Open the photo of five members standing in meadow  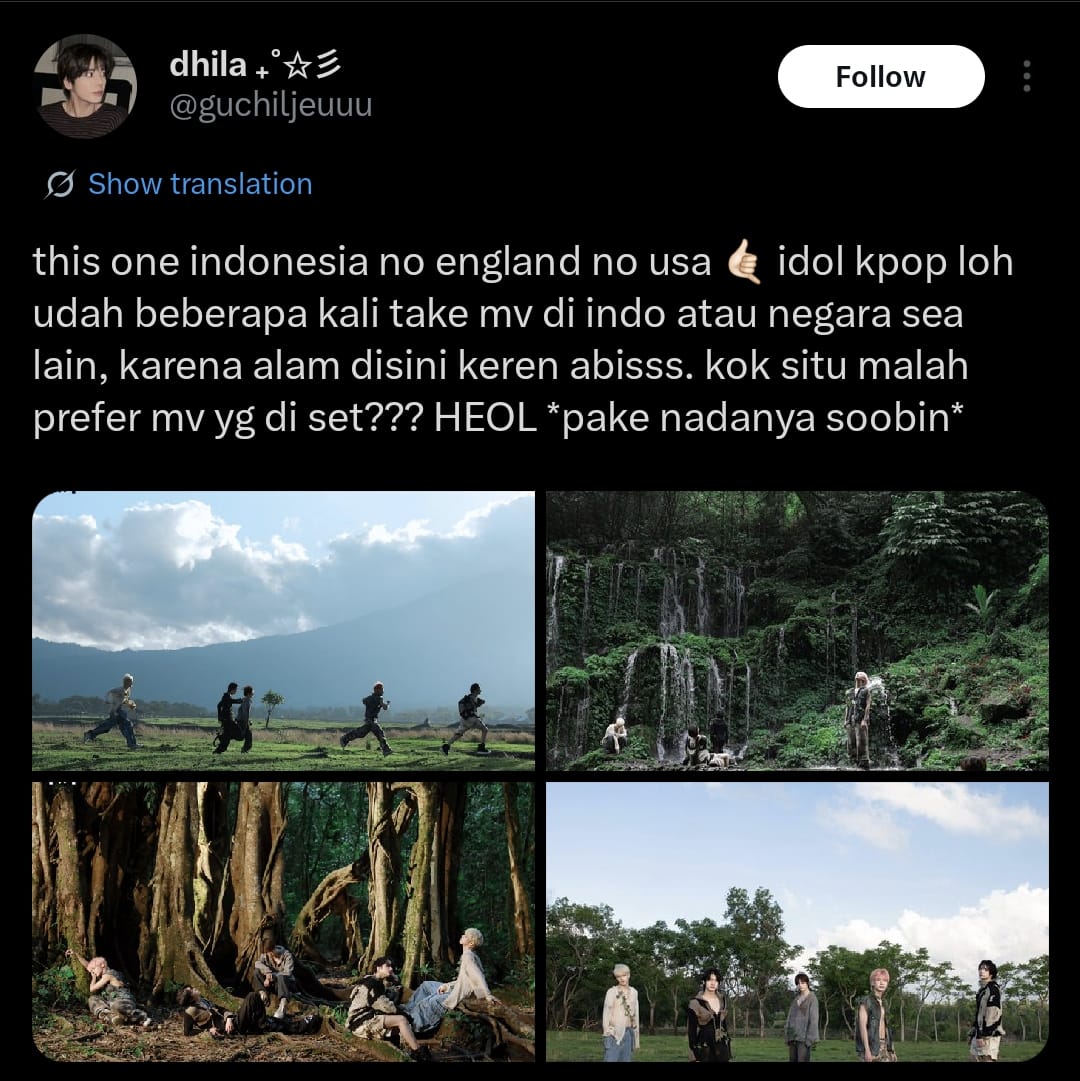[797, 922]
